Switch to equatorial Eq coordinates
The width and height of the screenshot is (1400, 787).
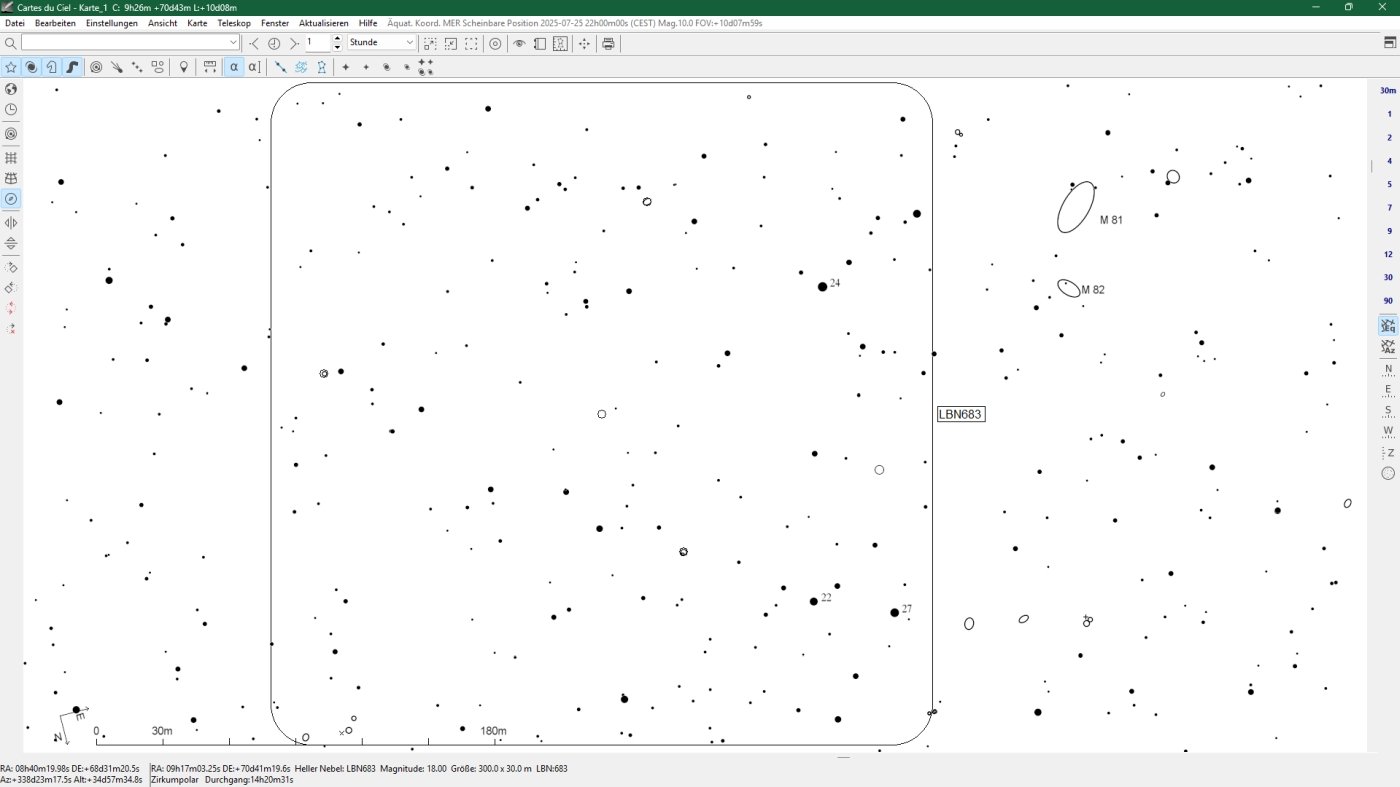coord(1388,326)
